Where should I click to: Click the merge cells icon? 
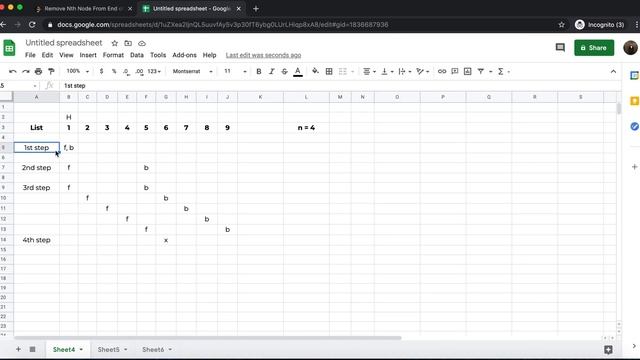343,71
